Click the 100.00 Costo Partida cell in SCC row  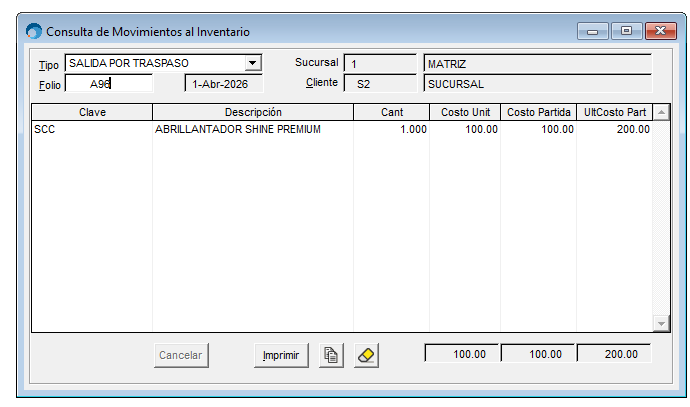539,129
